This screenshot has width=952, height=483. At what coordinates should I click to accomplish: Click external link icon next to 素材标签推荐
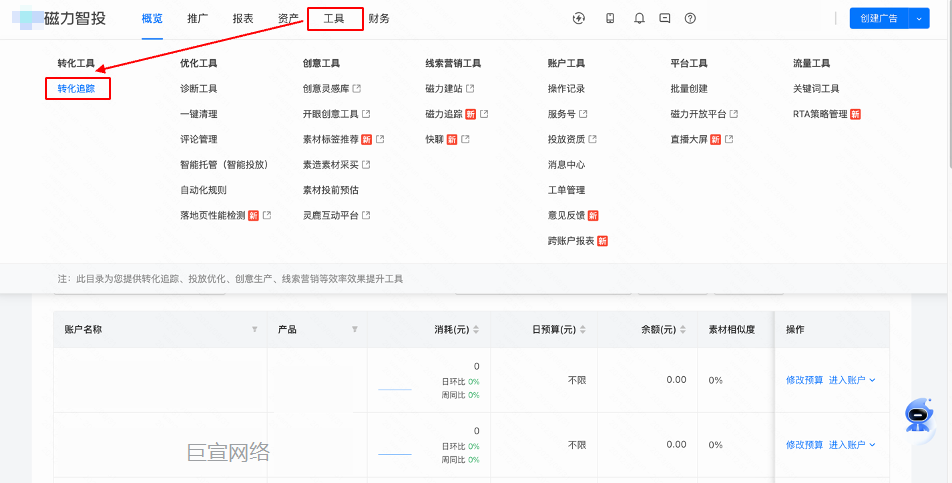(x=380, y=140)
